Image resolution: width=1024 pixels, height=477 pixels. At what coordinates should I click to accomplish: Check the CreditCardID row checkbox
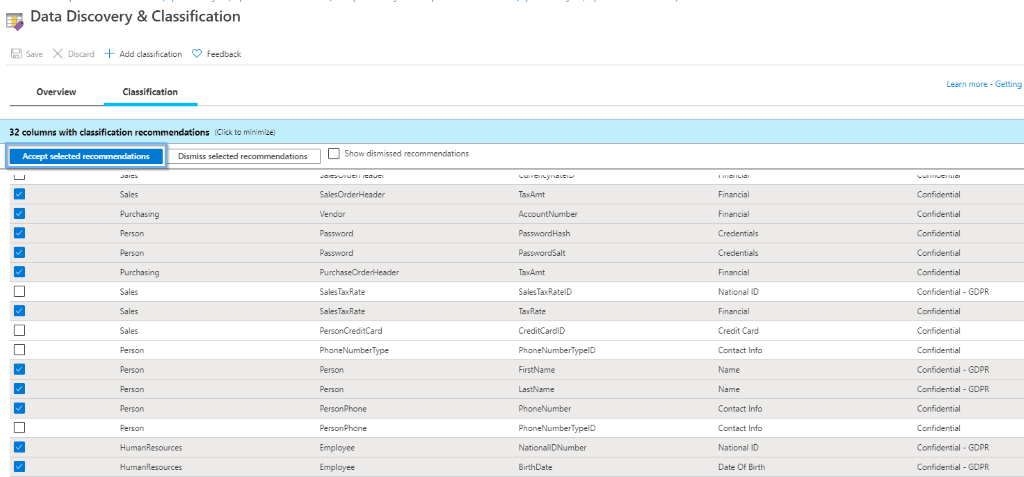tap(20, 330)
